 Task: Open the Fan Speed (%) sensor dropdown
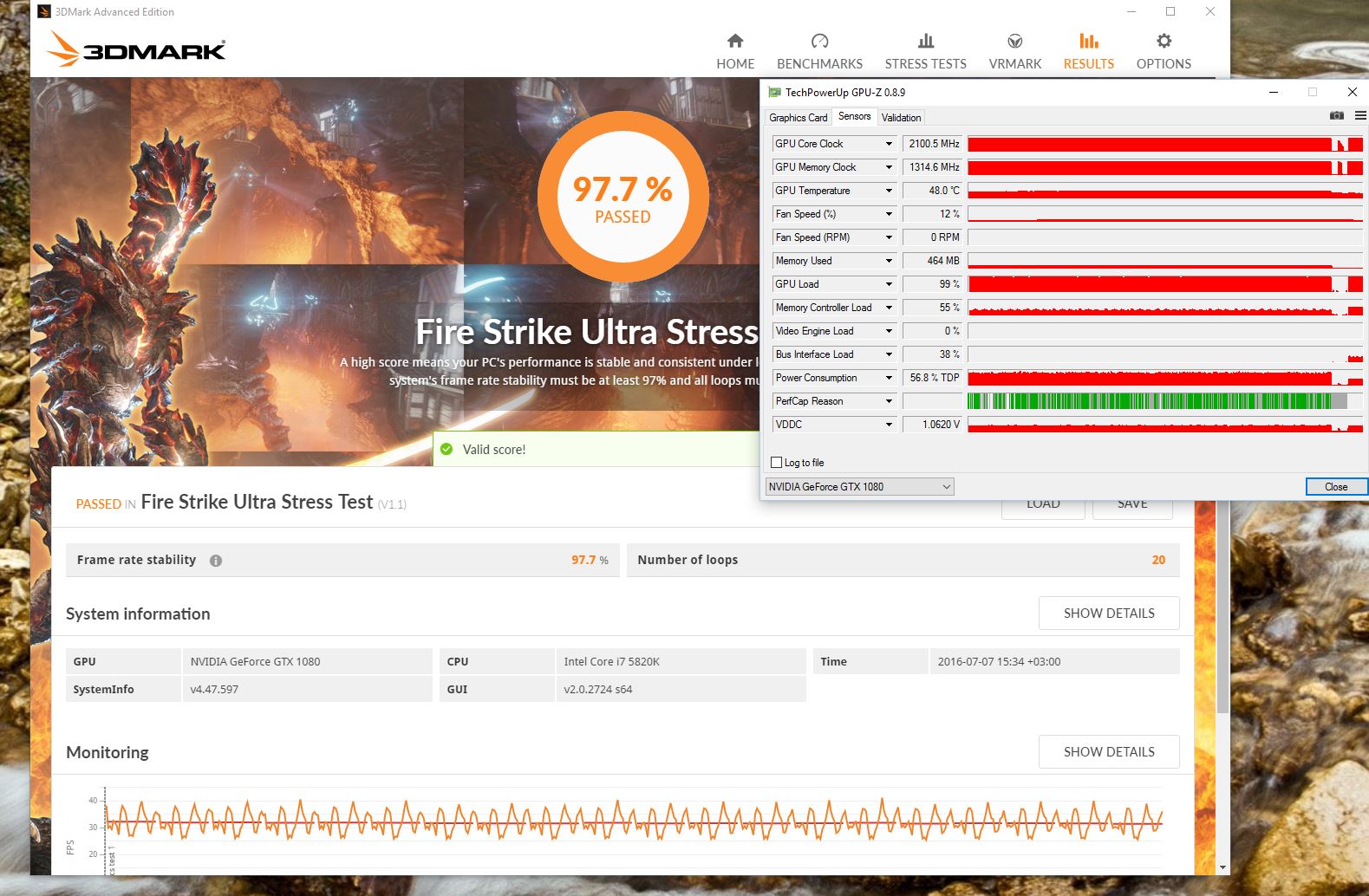click(x=889, y=214)
